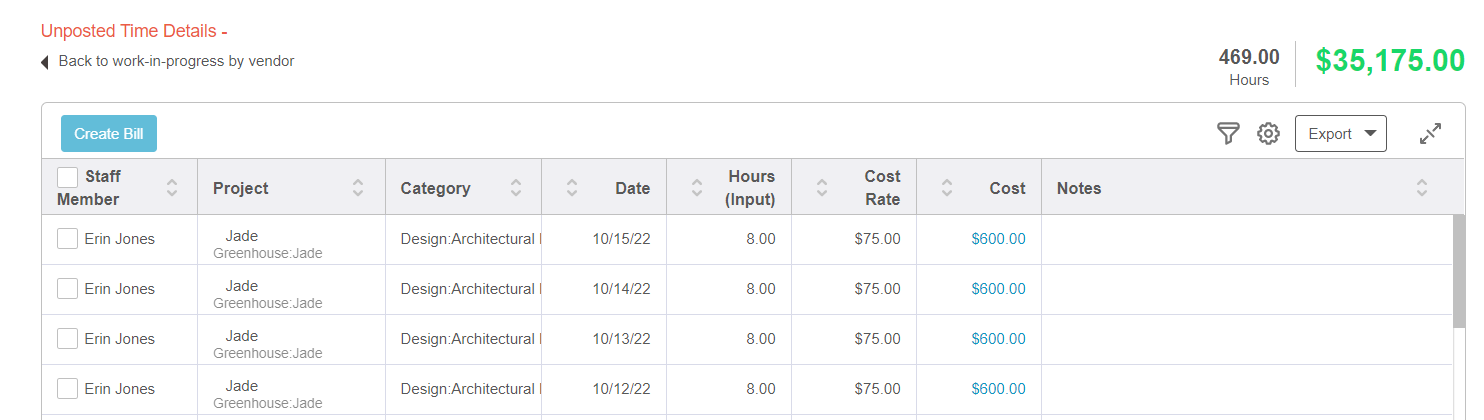Click Jade project in 10/14/22 row

point(242,286)
